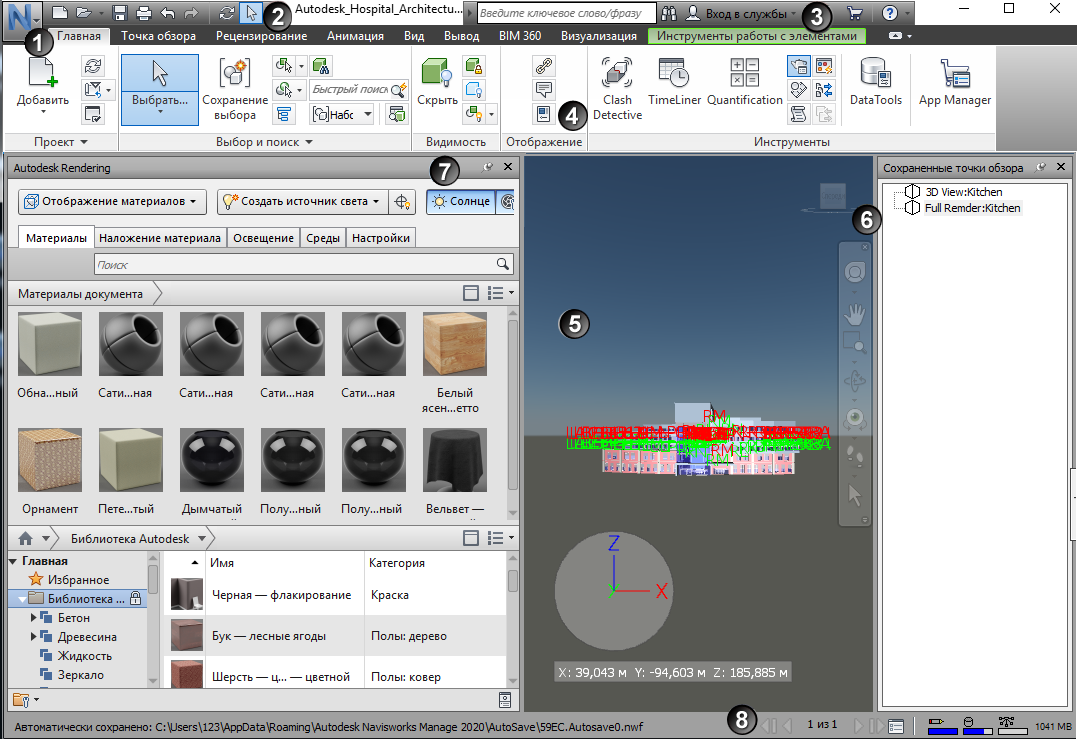Select Бук — лесные ягоды material row
Image resolution: width=1077 pixels, height=739 pixels.
click(335, 636)
